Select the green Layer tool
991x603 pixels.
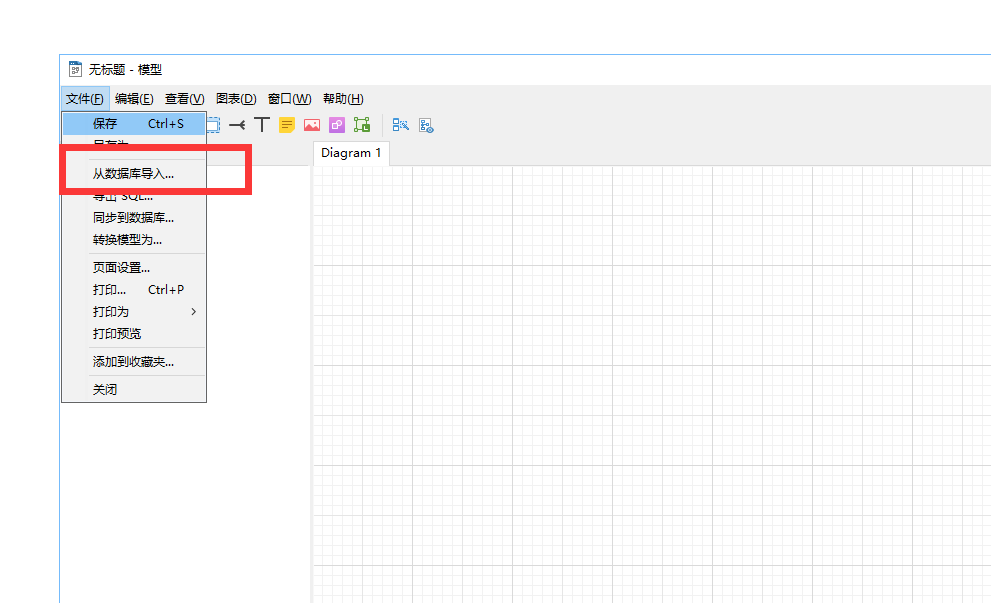point(362,125)
